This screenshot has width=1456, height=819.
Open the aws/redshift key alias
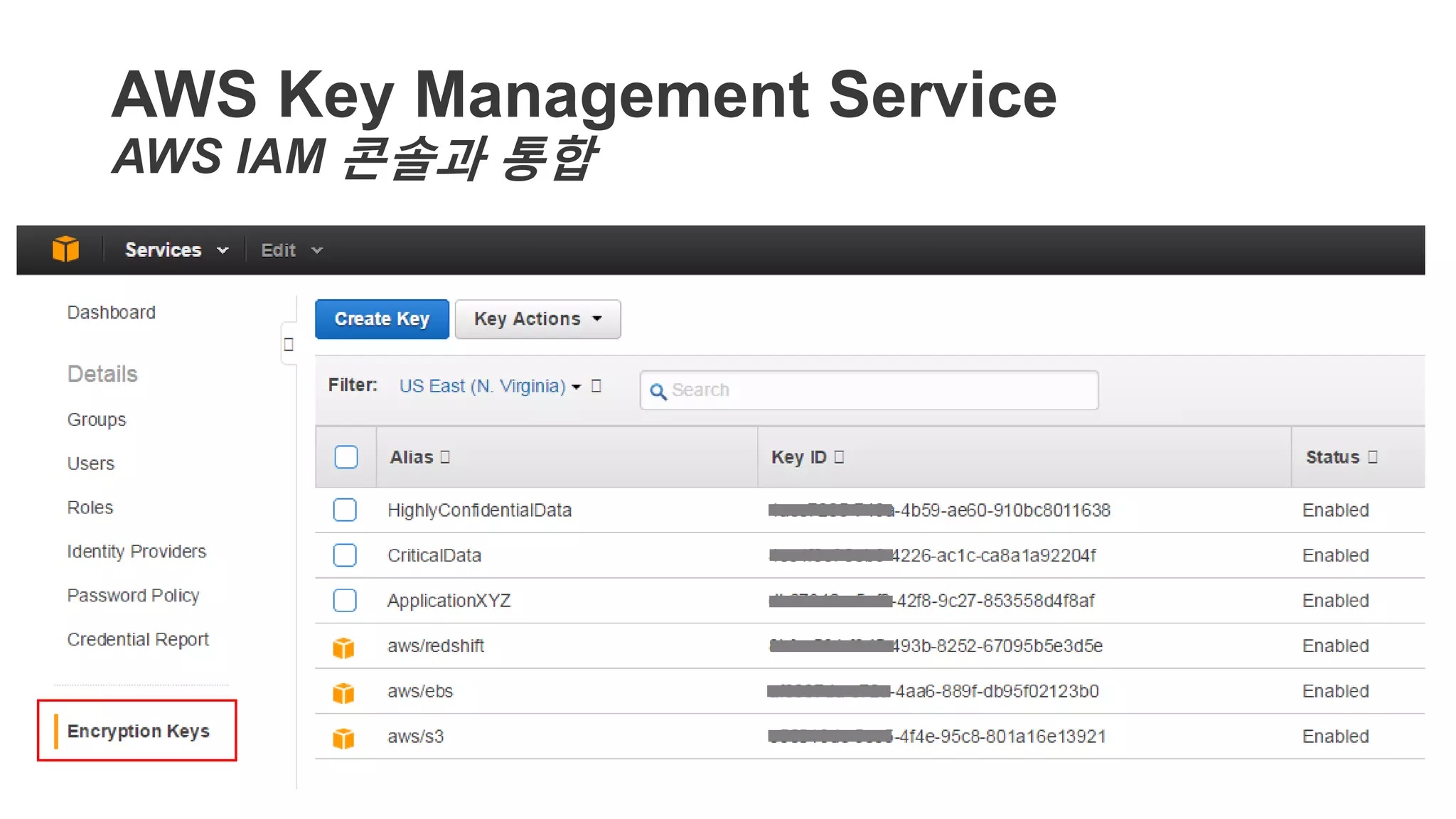point(436,646)
